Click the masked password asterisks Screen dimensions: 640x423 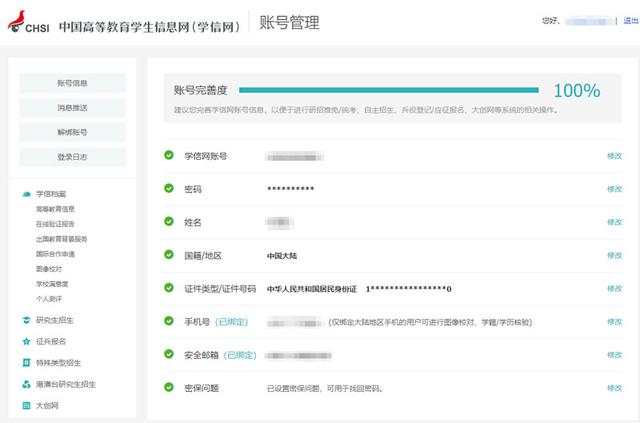point(291,189)
